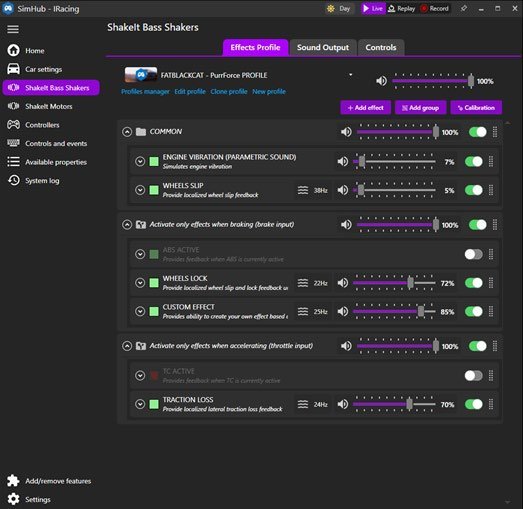The height and width of the screenshot is (509, 523).
Task: Expand Custom Effect settings
Action: click(x=140, y=312)
